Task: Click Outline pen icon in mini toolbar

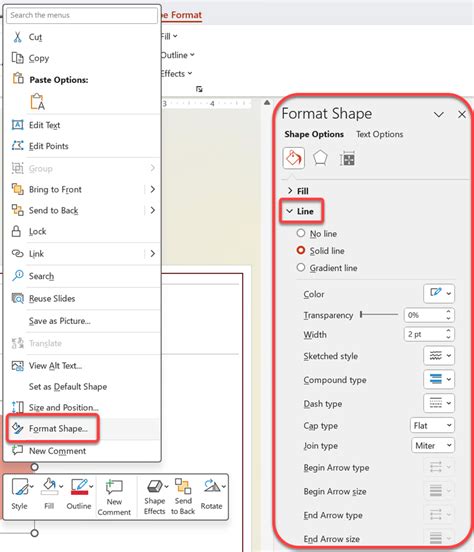Action: point(79,487)
